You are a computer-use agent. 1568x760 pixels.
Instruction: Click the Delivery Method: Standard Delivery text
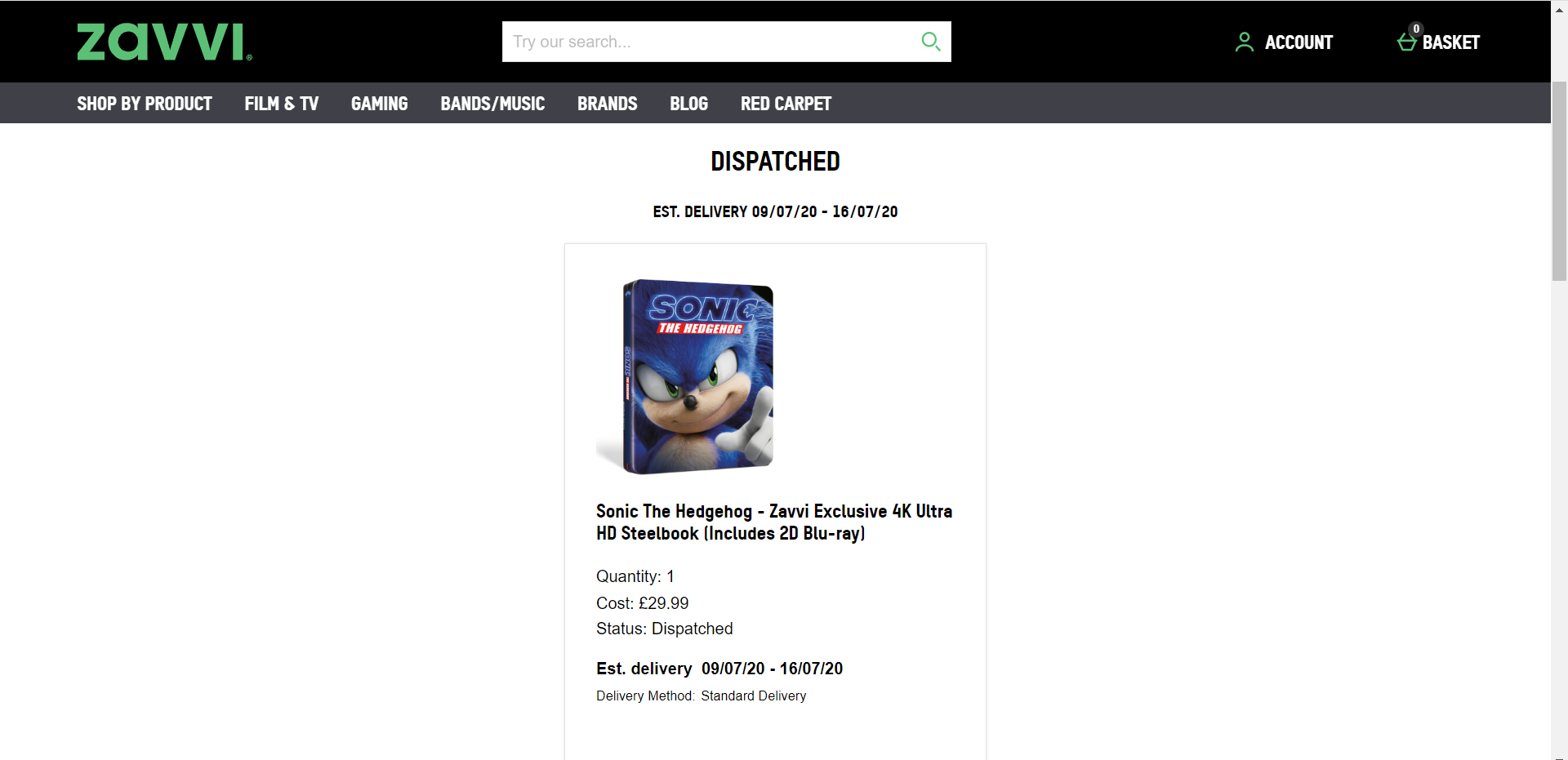click(701, 696)
